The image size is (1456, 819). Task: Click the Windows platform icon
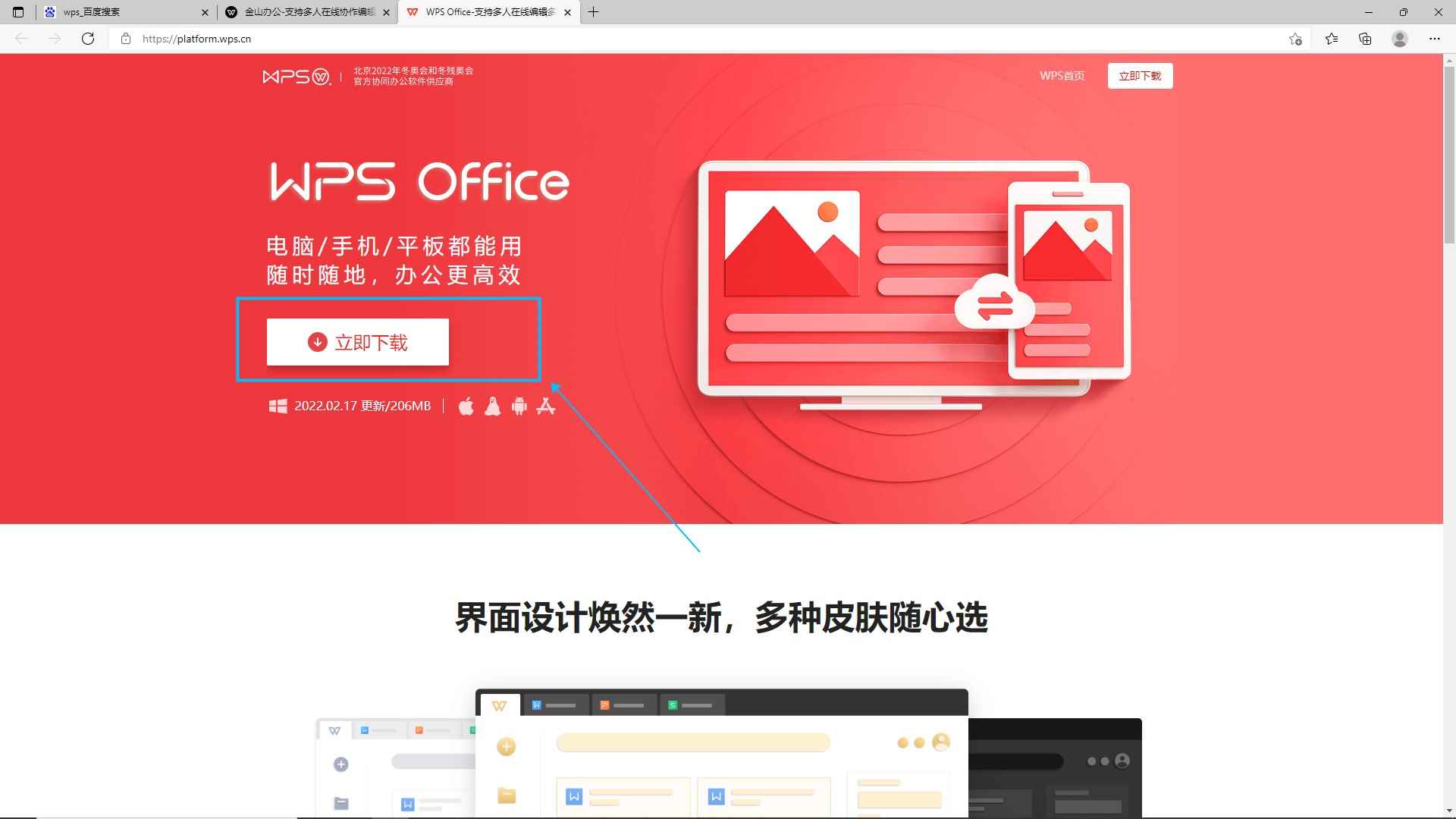point(278,406)
